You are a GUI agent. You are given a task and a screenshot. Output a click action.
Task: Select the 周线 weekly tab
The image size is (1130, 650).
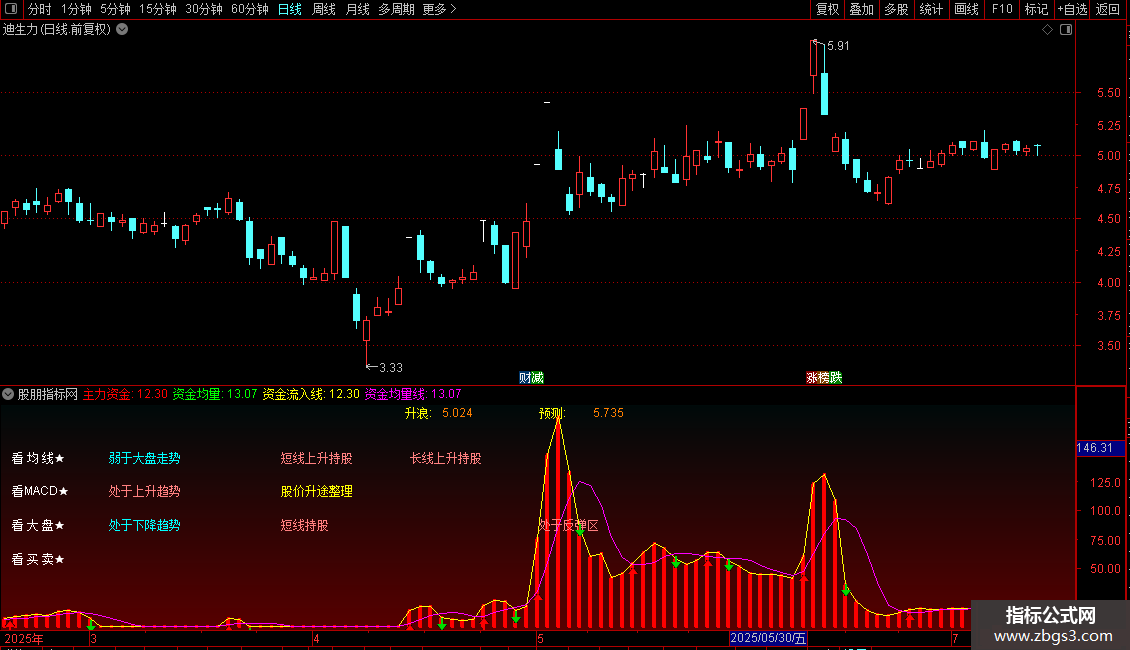(324, 9)
